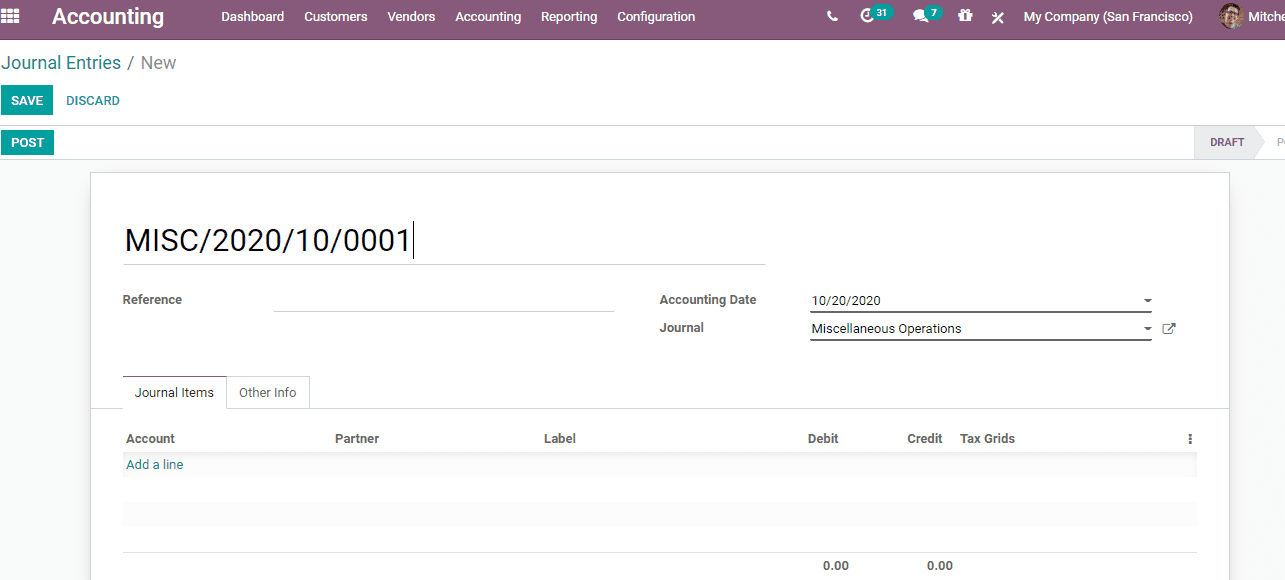Open the Accounting Date dropdown

point(1146,300)
